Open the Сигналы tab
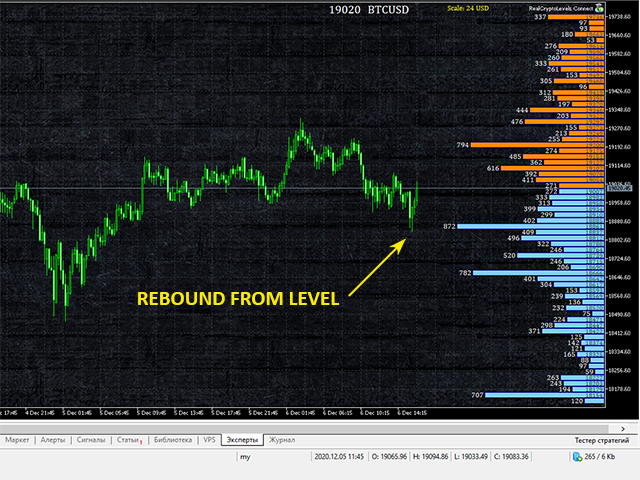This screenshot has height=480, width=640. click(91, 440)
